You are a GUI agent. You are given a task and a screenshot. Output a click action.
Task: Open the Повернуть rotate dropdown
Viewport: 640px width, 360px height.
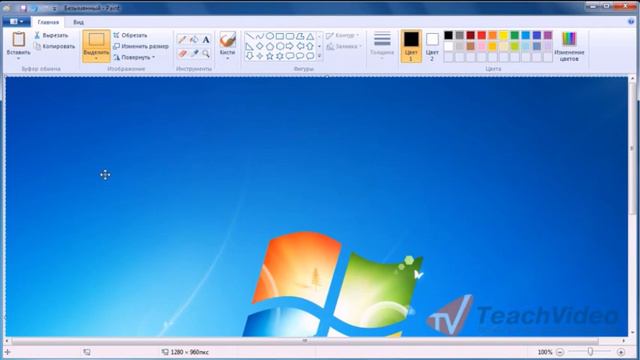point(134,58)
